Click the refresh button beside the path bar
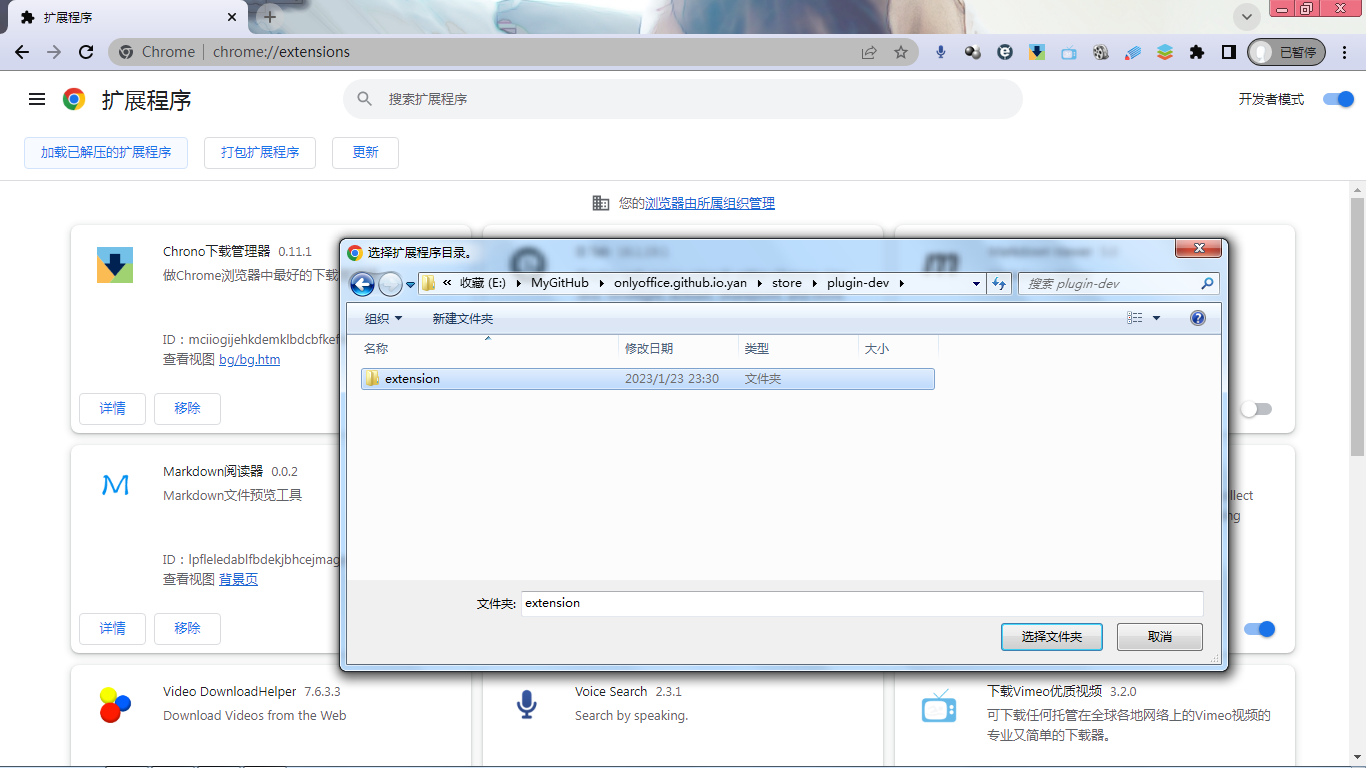This screenshot has width=1366, height=768. point(999,284)
